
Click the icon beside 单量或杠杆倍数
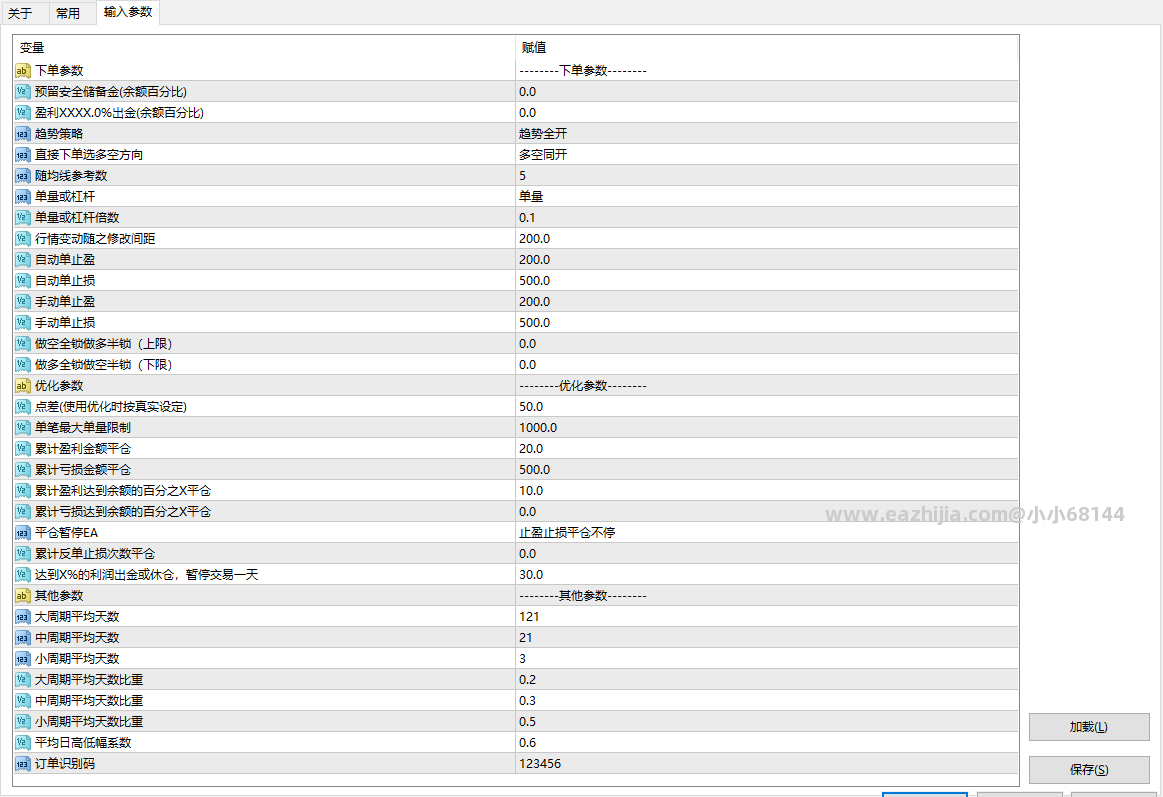[22, 218]
